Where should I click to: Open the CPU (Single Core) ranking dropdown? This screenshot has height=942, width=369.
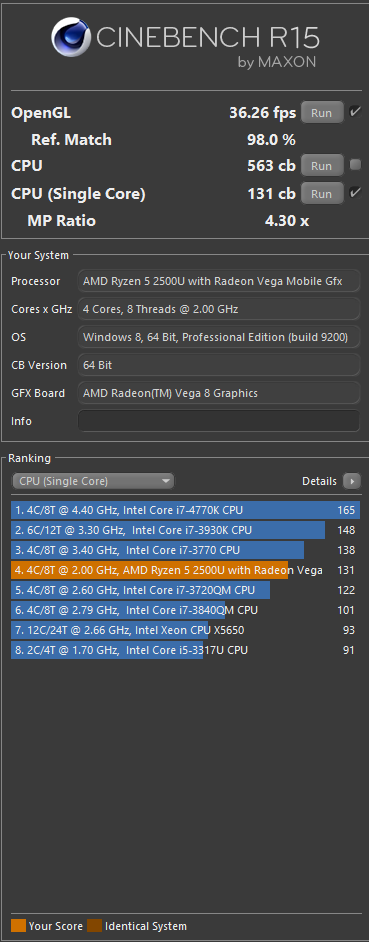(93, 481)
